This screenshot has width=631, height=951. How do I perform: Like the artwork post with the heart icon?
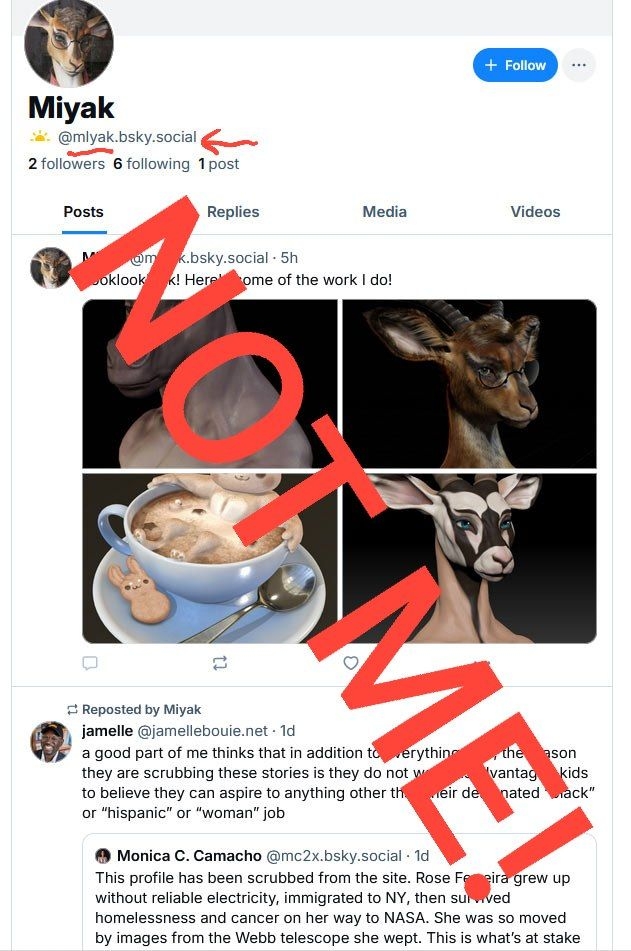click(351, 663)
